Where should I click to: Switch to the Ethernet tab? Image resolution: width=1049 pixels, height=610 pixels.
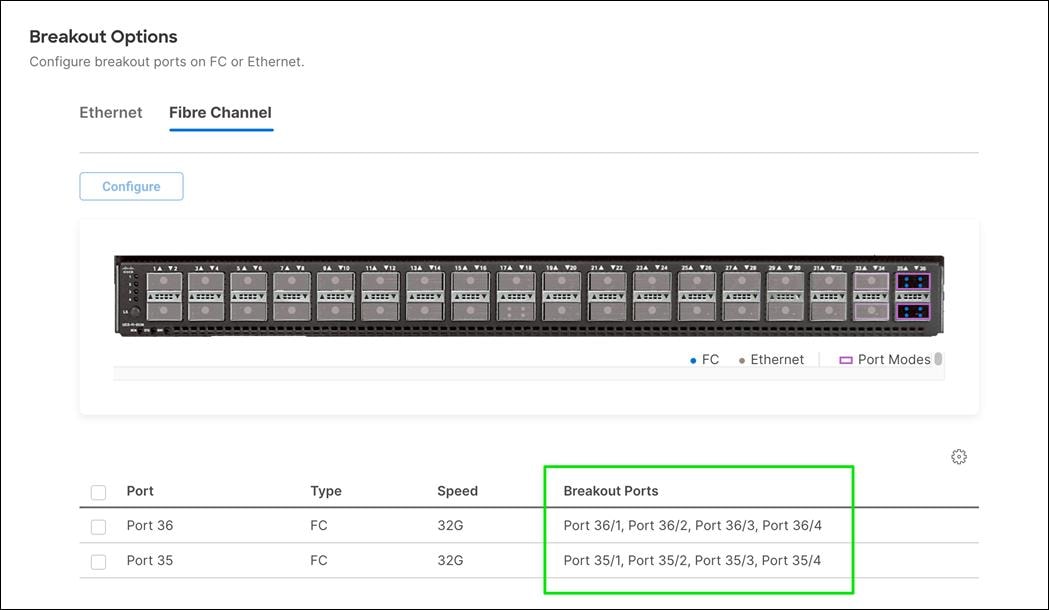point(110,112)
